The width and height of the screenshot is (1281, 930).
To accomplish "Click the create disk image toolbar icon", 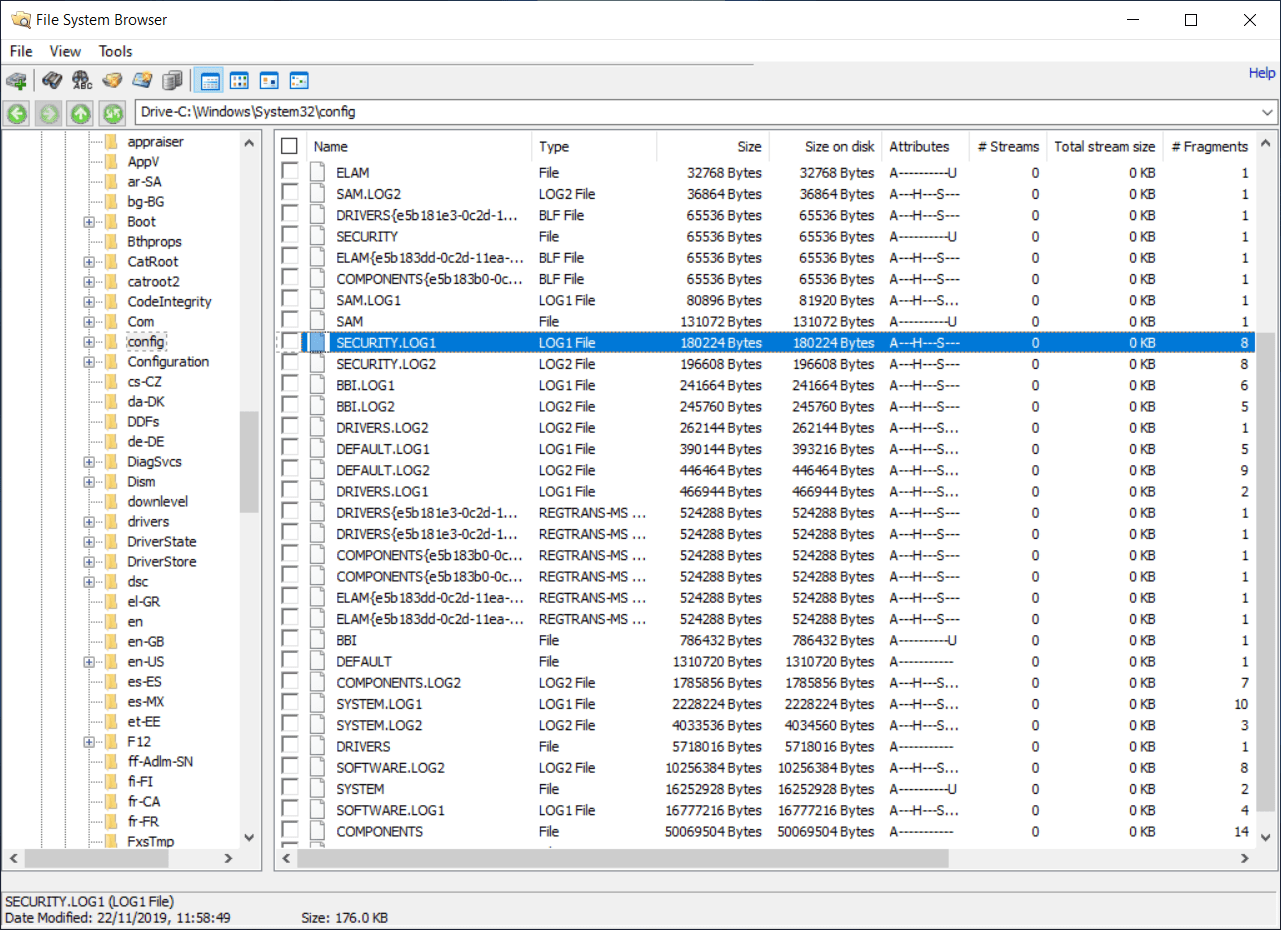I will pos(141,80).
